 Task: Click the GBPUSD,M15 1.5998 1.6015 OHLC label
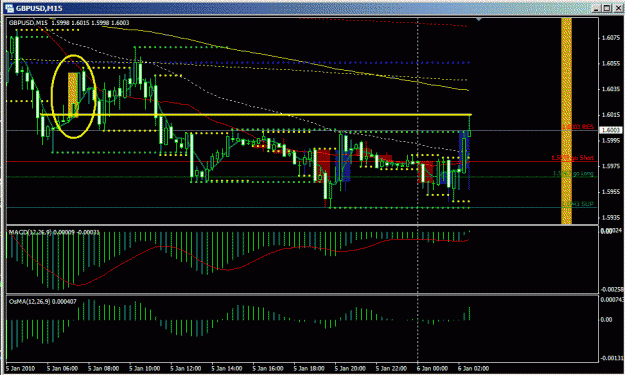click(69, 23)
